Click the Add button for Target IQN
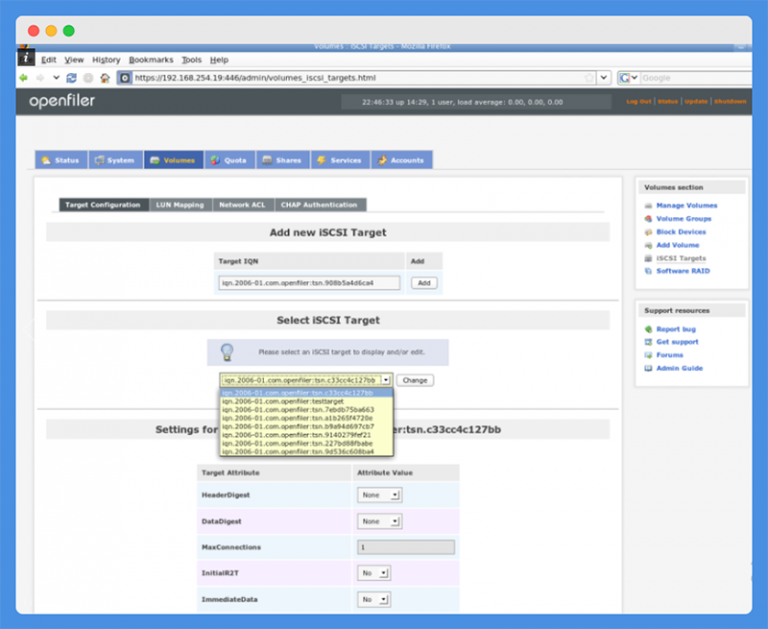Screen dimensions: 768x629 [x=424, y=283]
